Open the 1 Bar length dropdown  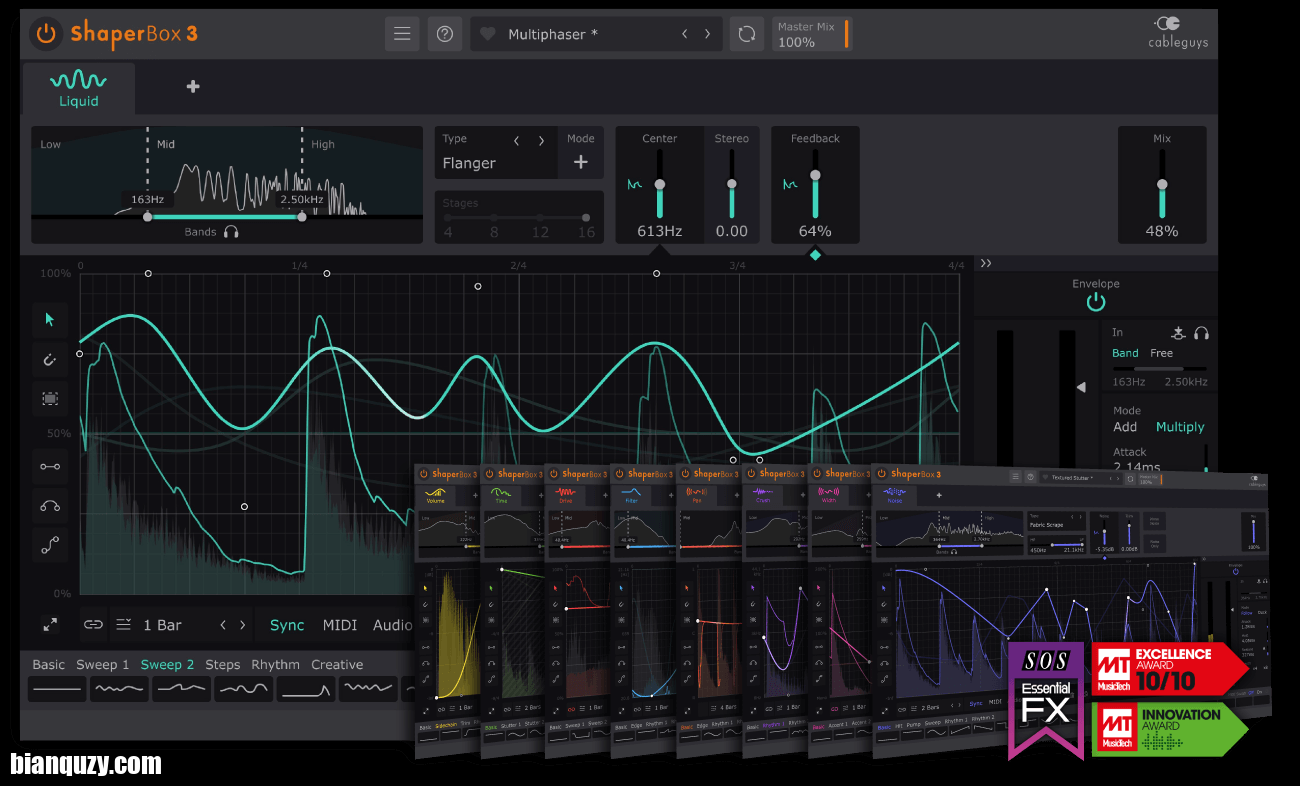pyautogui.click(x=163, y=625)
